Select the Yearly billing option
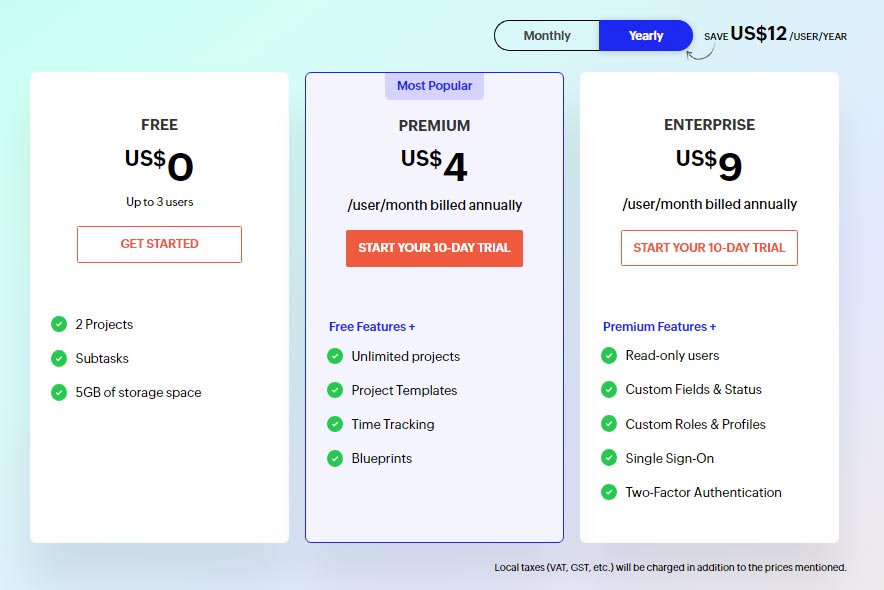Screen dimensions: 884x590 click(x=646, y=36)
